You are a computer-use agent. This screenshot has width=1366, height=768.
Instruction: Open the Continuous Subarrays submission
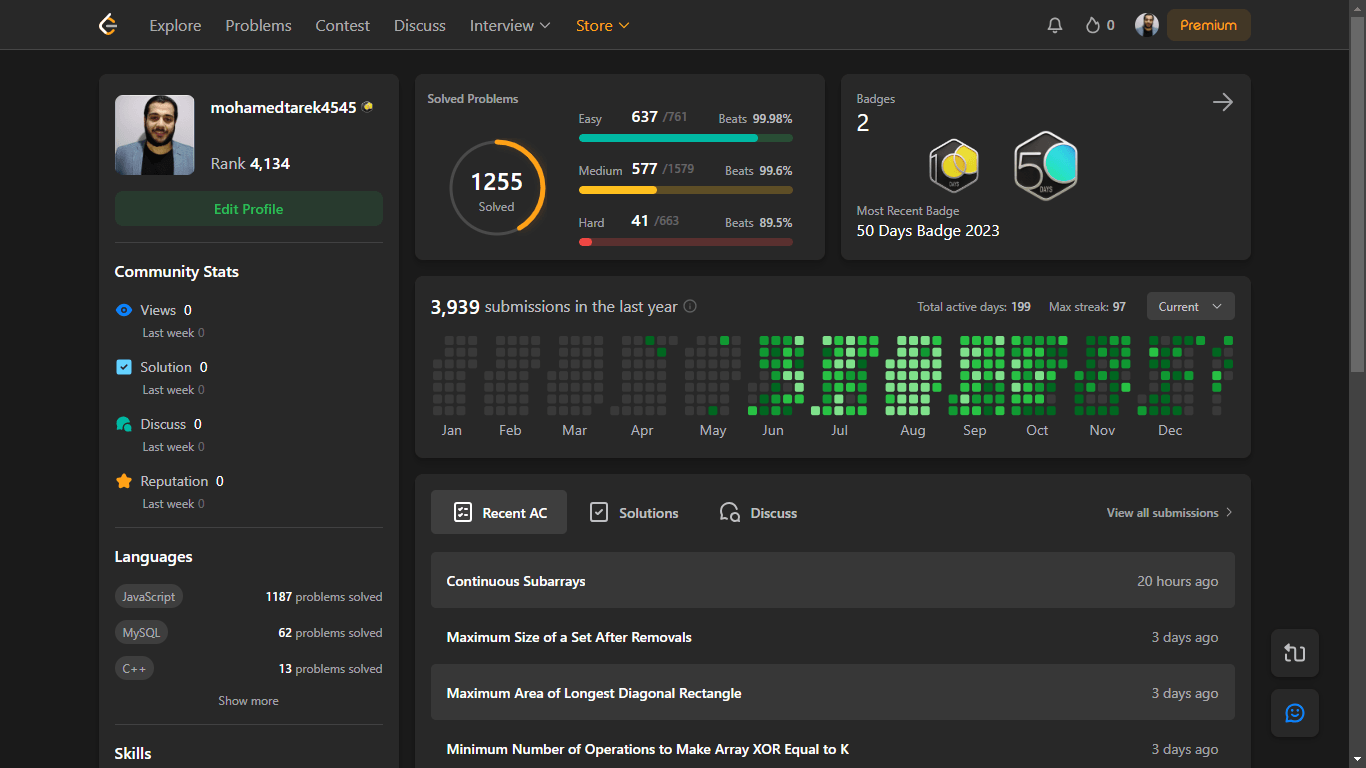(x=833, y=581)
